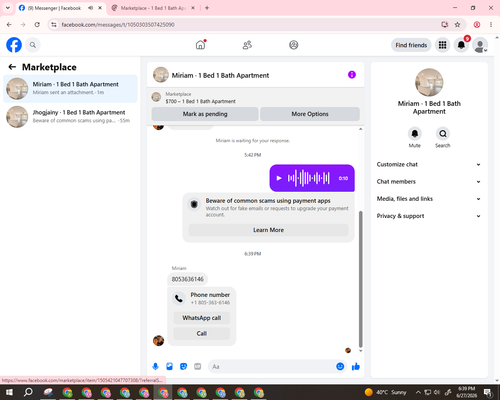This screenshot has width=500, height=400.
Task: Choose a GIF icon
Action: click(x=198, y=367)
